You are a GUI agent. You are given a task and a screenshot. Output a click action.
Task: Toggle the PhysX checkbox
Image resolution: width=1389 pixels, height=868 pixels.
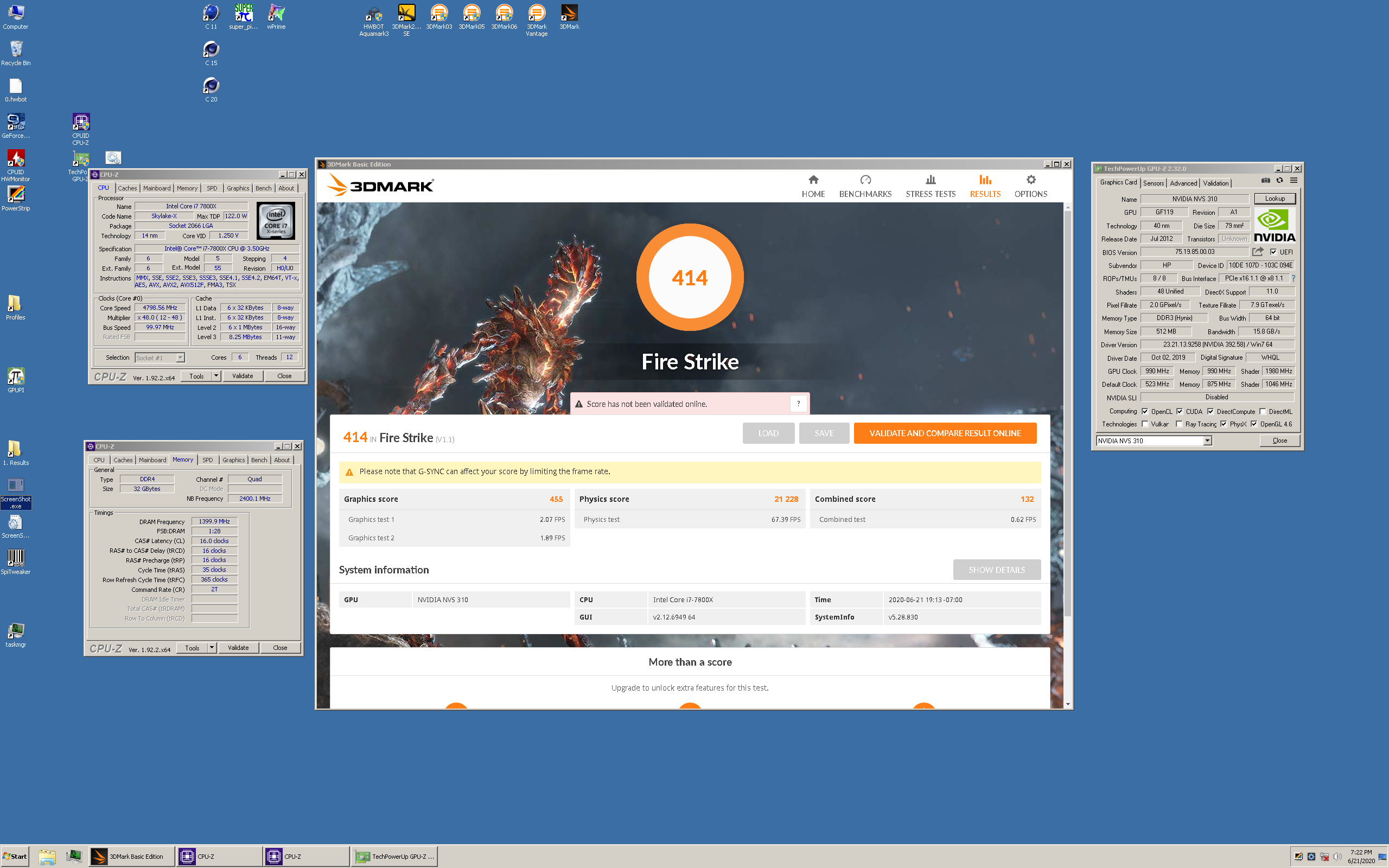coord(1223,424)
